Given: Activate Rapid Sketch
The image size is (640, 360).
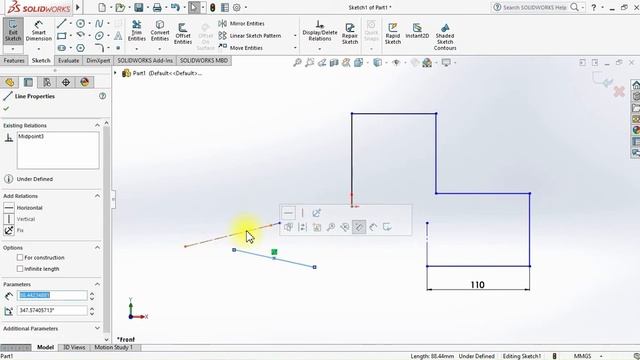Looking at the screenshot, I should coord(393,33).
